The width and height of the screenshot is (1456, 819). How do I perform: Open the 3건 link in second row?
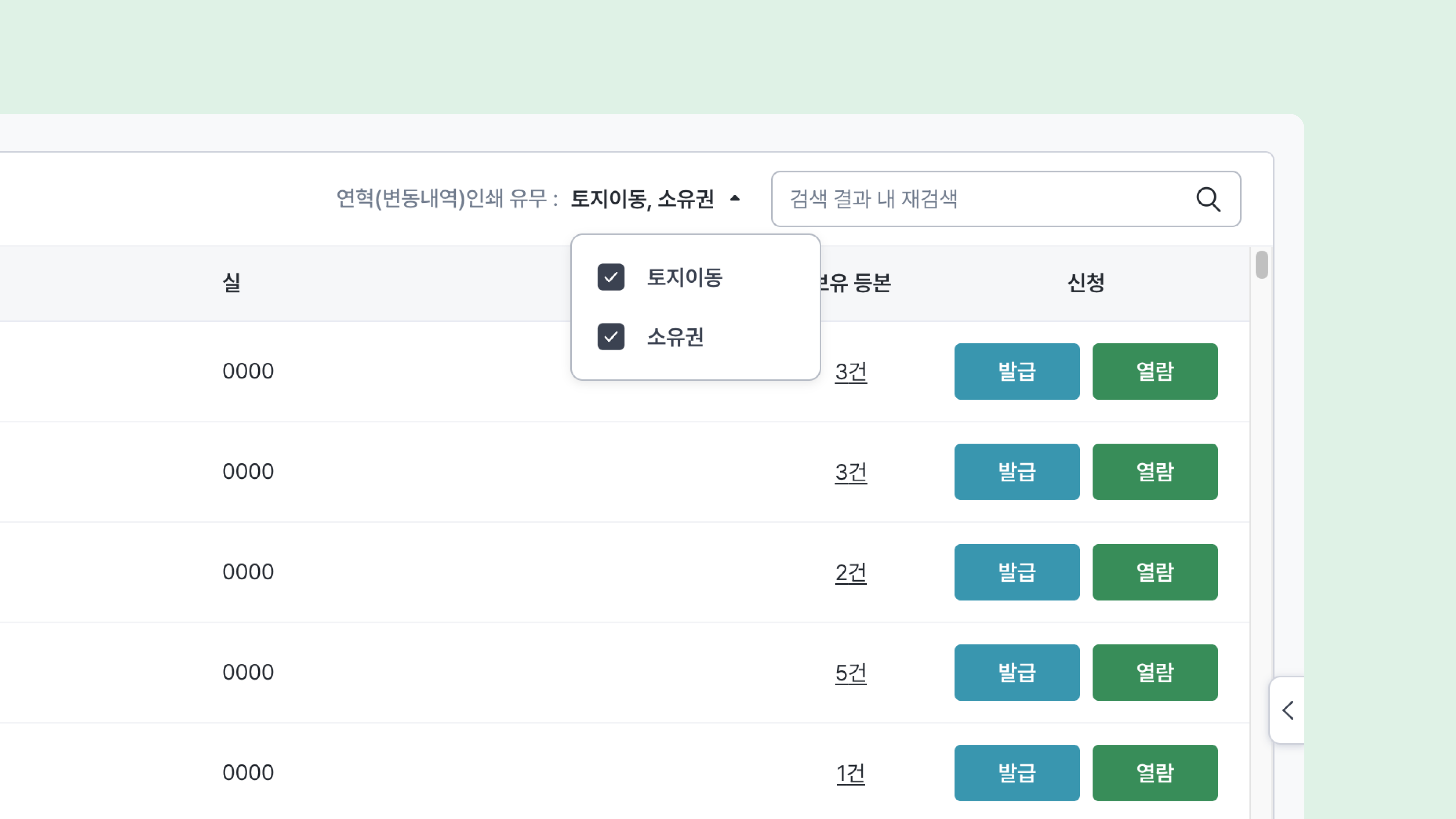tap(850, 472)
